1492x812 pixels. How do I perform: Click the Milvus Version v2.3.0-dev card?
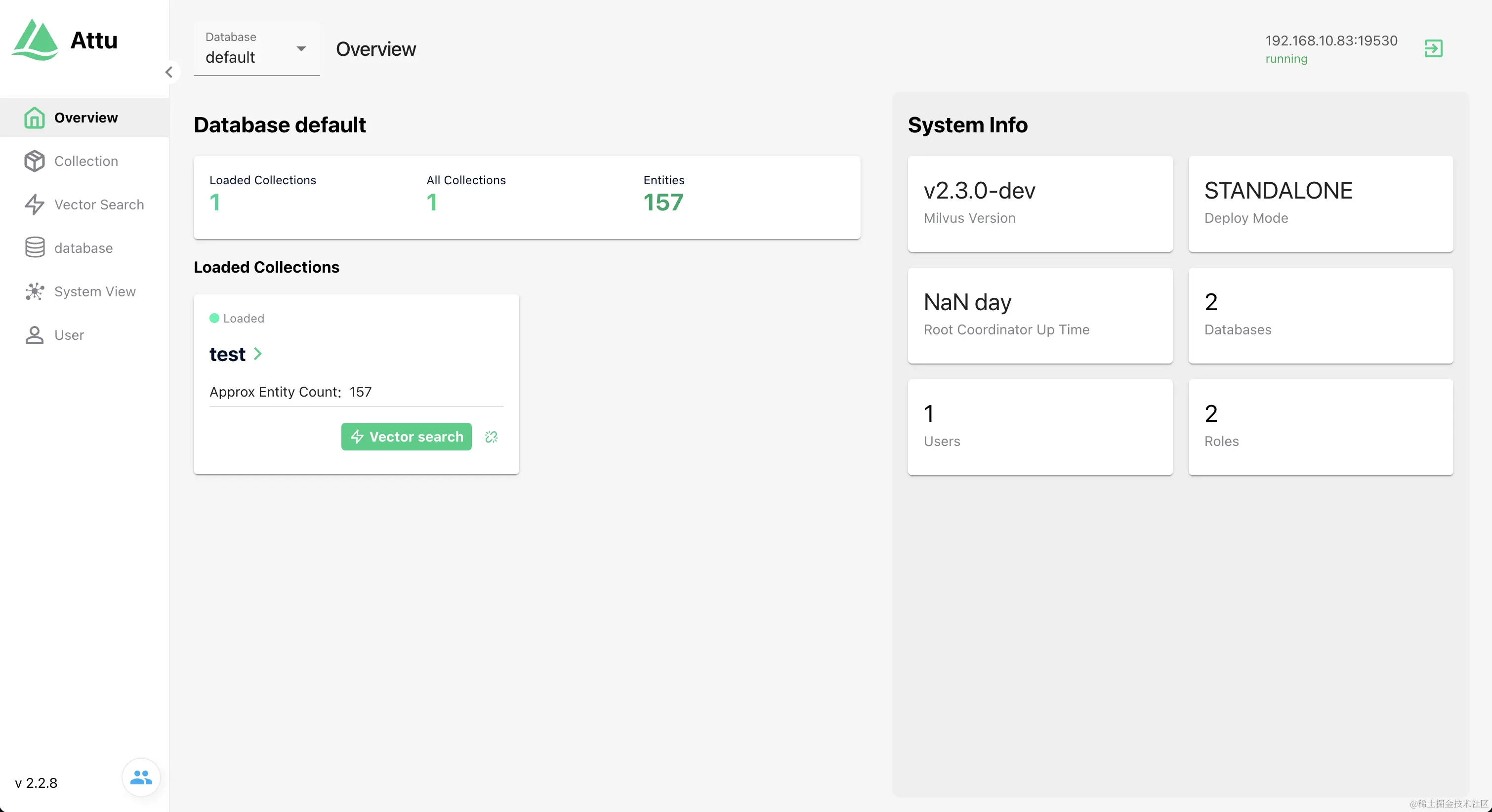(x=1039, y=203)
